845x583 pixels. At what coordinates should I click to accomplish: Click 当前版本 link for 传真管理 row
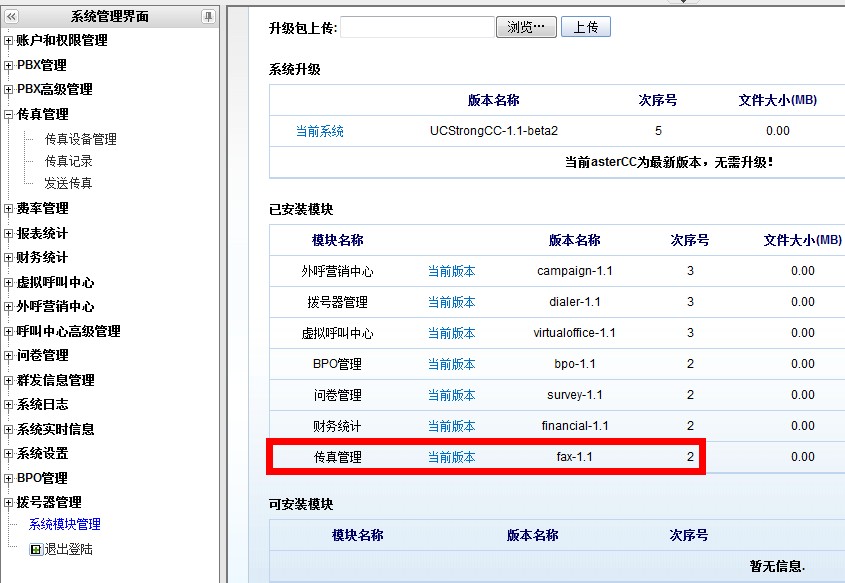click(x=451, y=457)
